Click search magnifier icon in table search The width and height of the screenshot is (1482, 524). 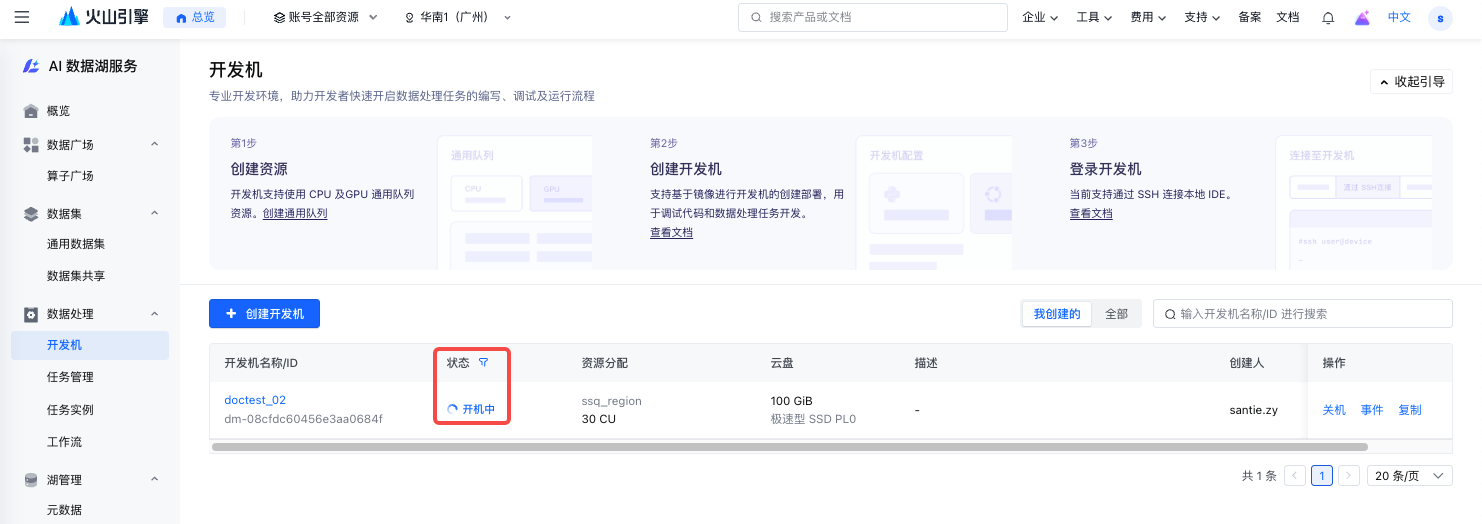pyautogui.click(x=1170, y=314)
